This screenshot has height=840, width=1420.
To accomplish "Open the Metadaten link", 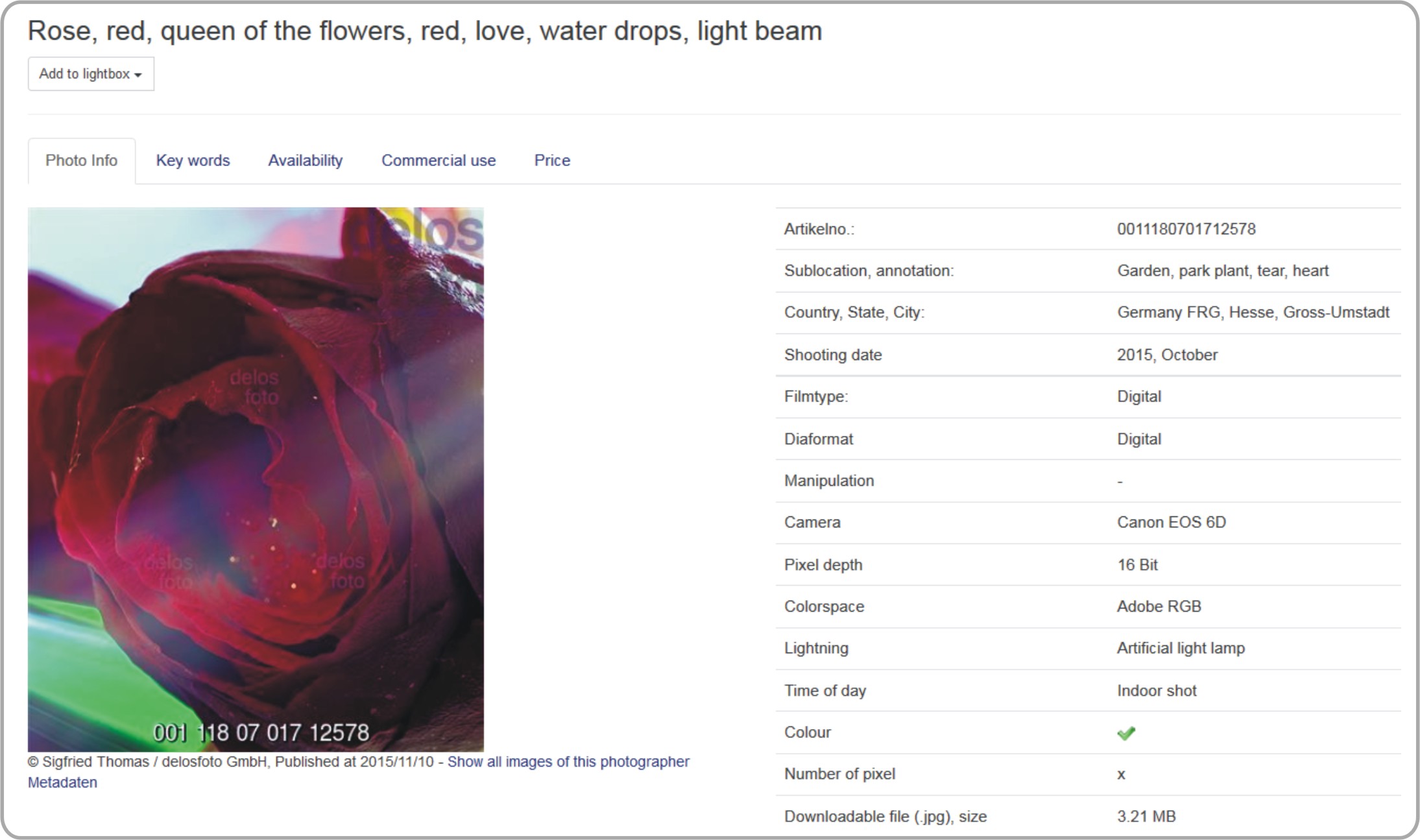I will pos(62,782).
